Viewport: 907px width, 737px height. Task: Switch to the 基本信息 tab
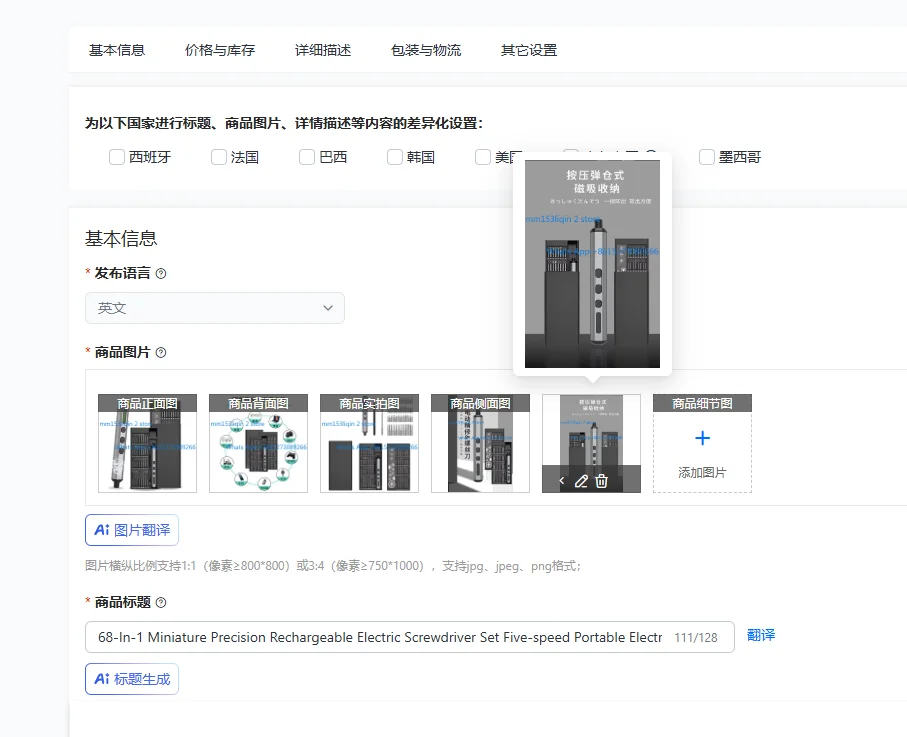(117, 50)
